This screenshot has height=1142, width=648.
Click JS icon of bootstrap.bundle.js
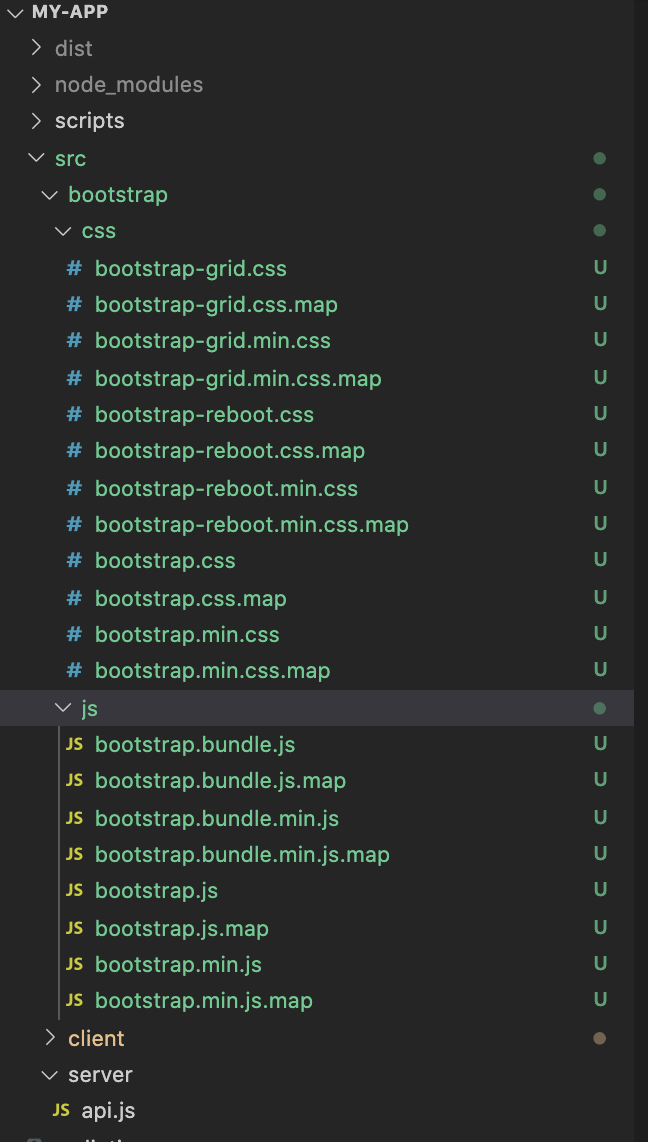click(x=74, y=744)
